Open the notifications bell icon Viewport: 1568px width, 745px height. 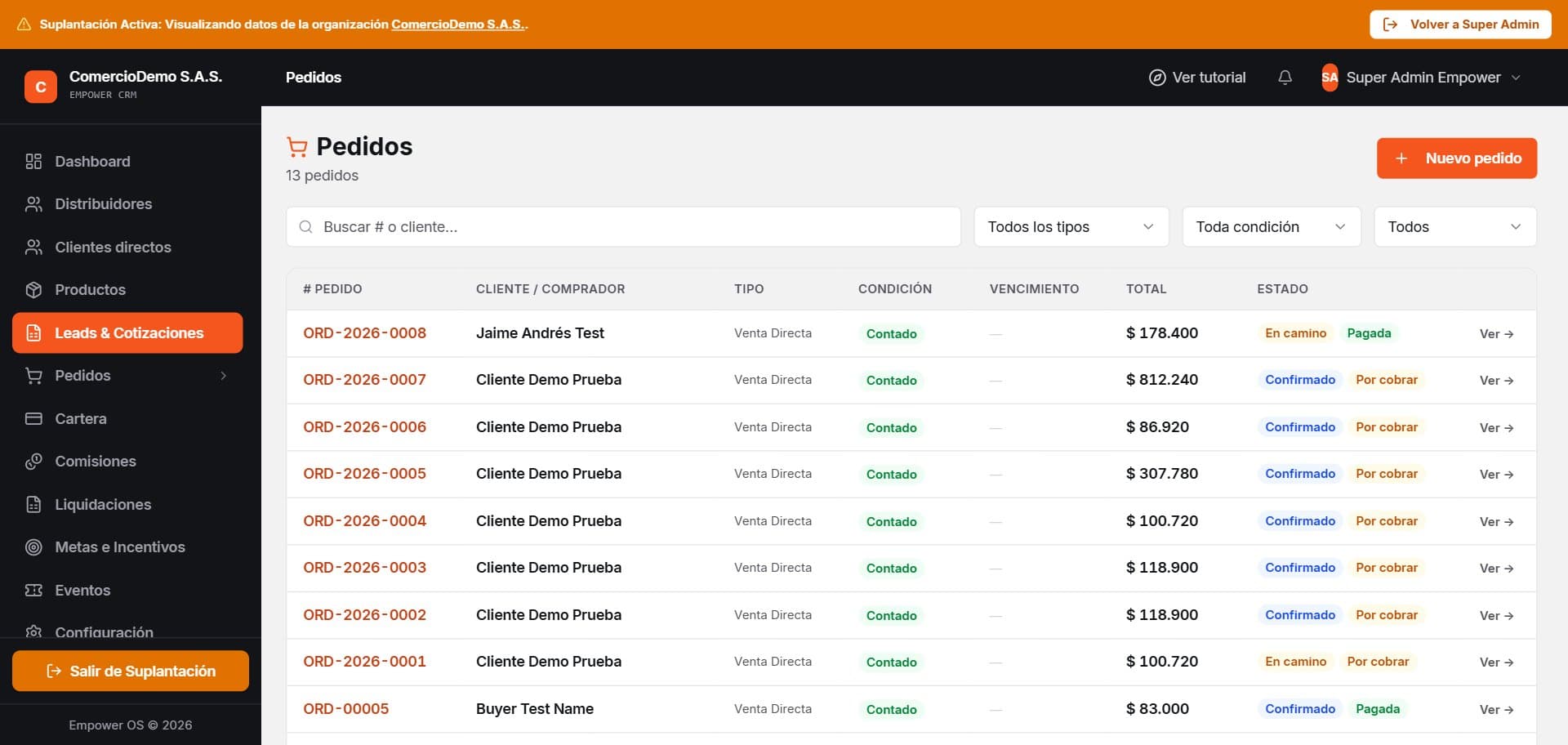click(x=1285, y=78)
